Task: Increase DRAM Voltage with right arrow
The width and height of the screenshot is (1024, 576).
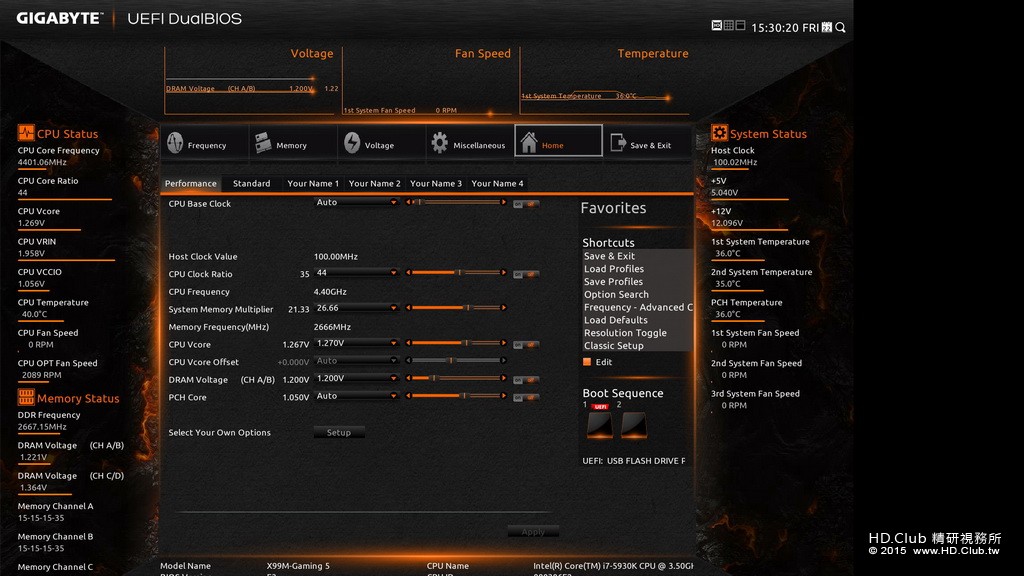Action: pyautogui.click(x=504, y=378)
